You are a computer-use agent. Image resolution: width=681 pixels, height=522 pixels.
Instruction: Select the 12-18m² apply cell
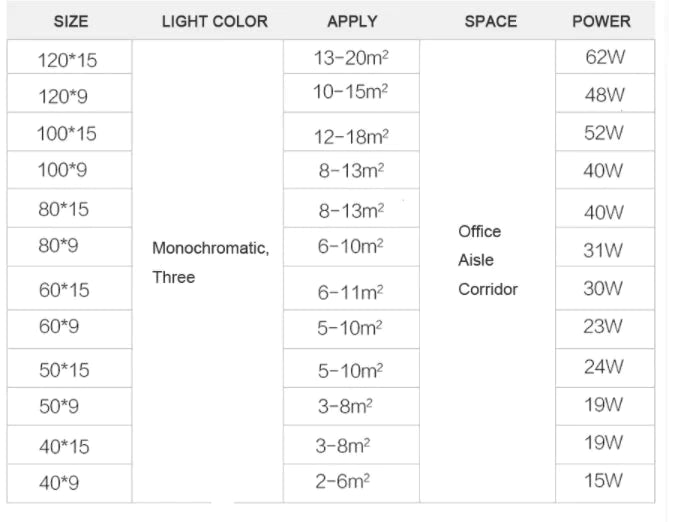pyautogui.click(x=351, y=135)
